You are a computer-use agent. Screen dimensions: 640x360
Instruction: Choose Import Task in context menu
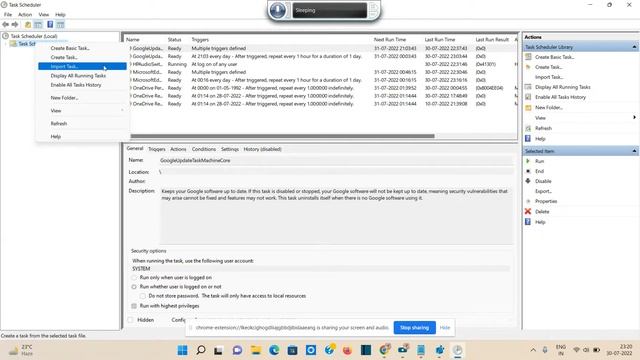(82, 67)
